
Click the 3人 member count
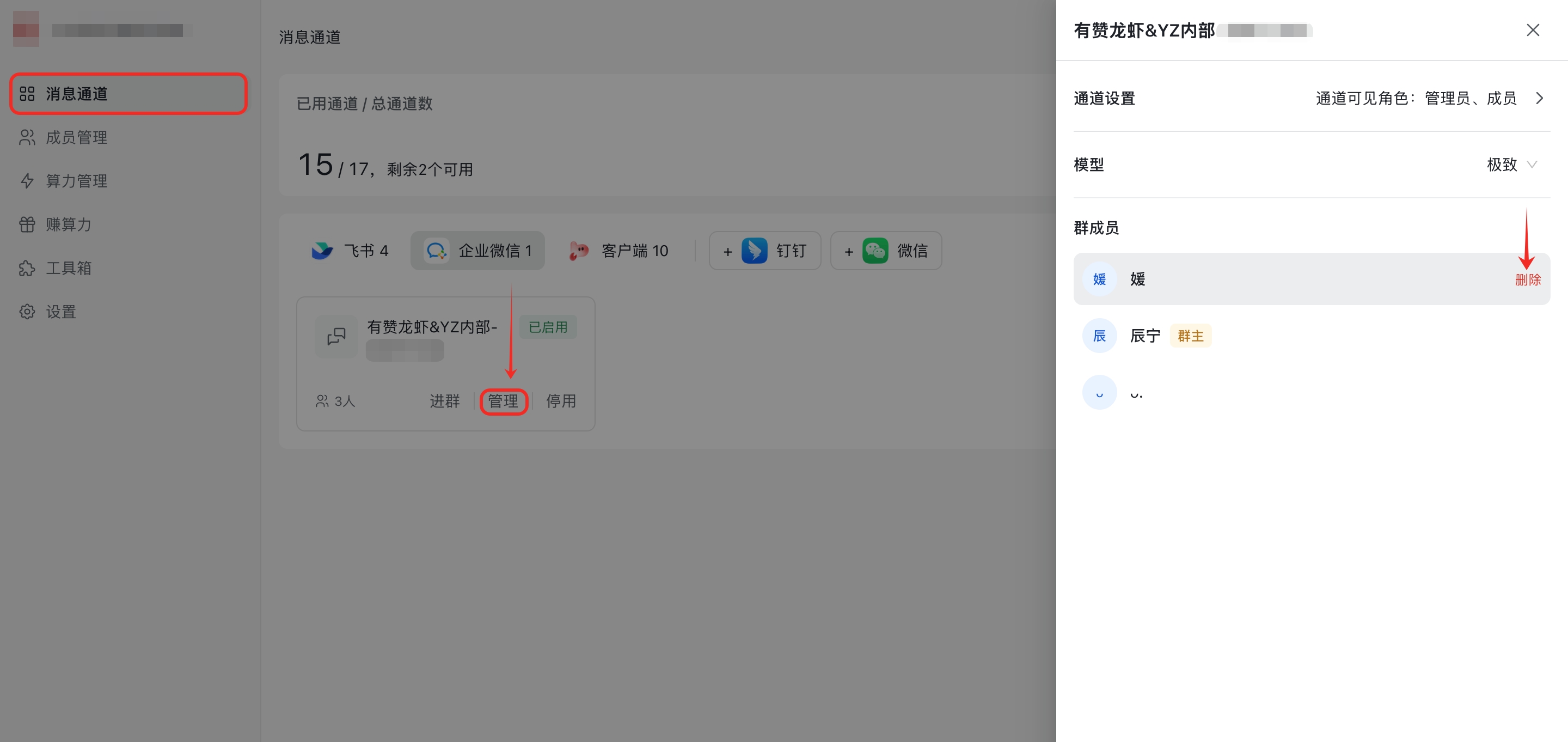tap(335, 401)
